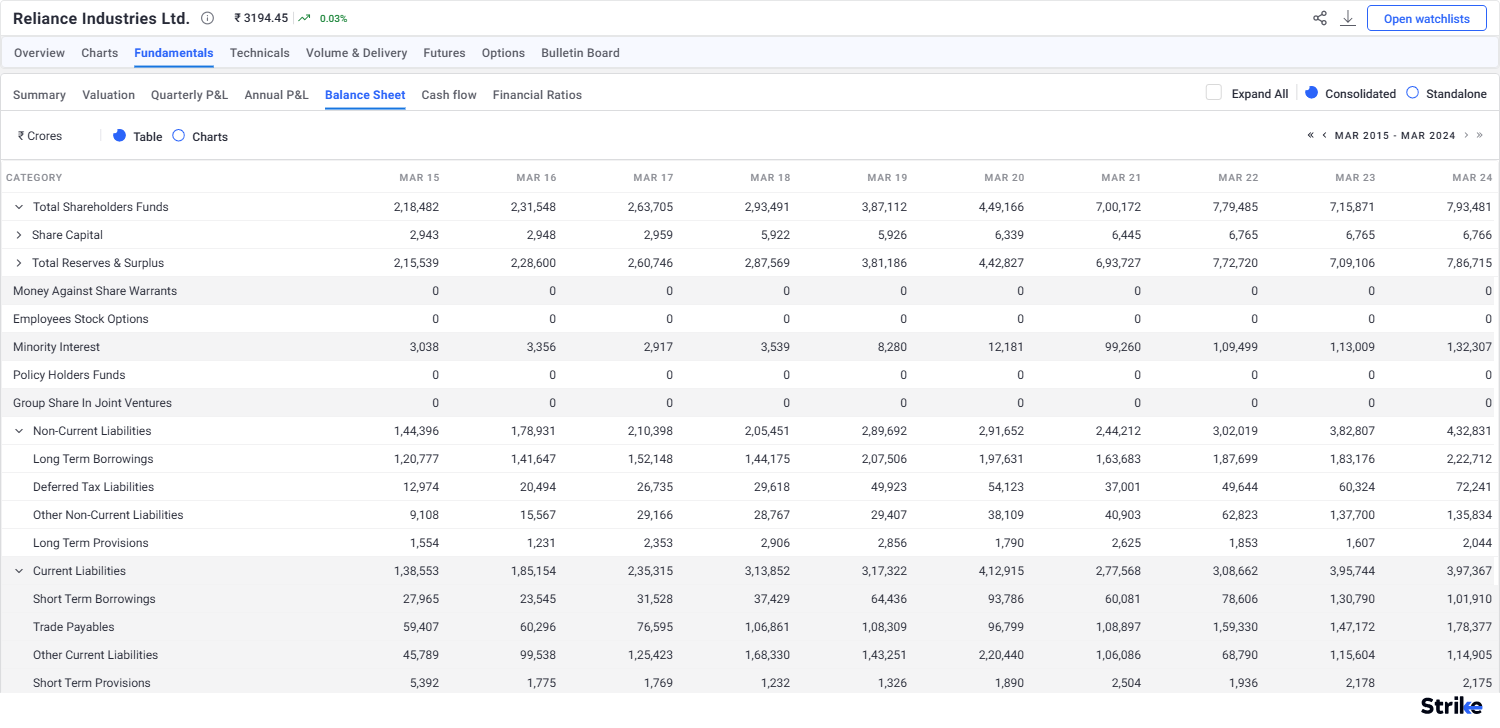The height and width of the screenshot is (728, 1500).
Task: Switch to Summary sub-tab
Action: point(39,95)
